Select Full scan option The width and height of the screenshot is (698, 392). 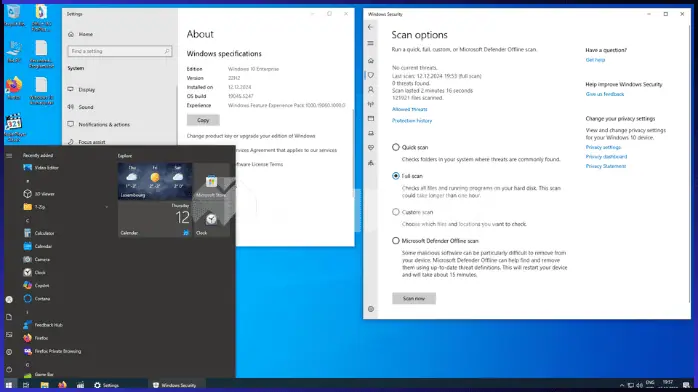pos(396,176)
